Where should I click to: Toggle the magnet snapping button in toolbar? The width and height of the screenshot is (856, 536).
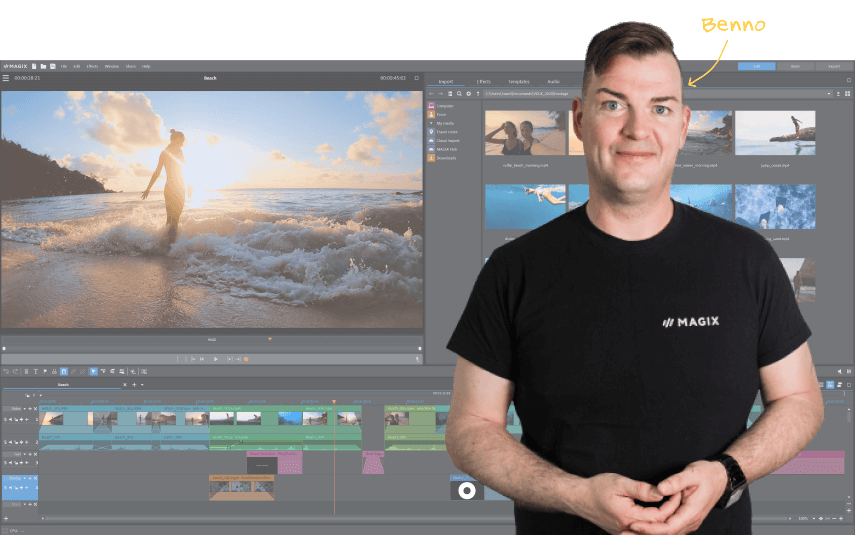pyautogui.click(x=63, y=371)
